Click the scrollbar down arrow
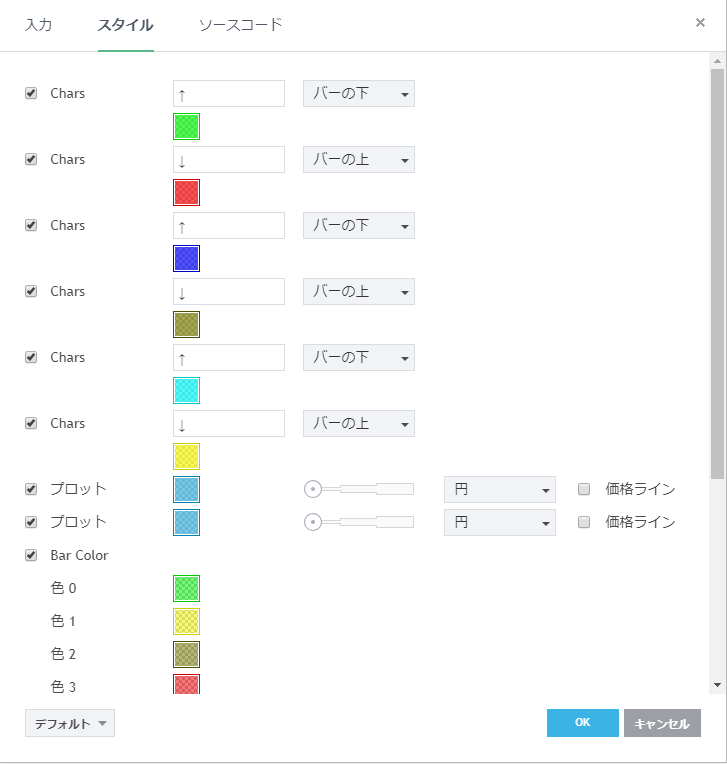Screen dimensions: 727x764 tap(716, 685)
